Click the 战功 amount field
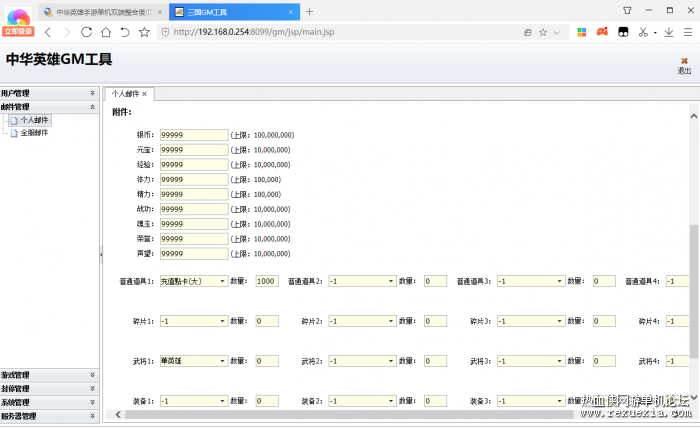The height and width of the screenshot is (428, 700). point(194,209)
